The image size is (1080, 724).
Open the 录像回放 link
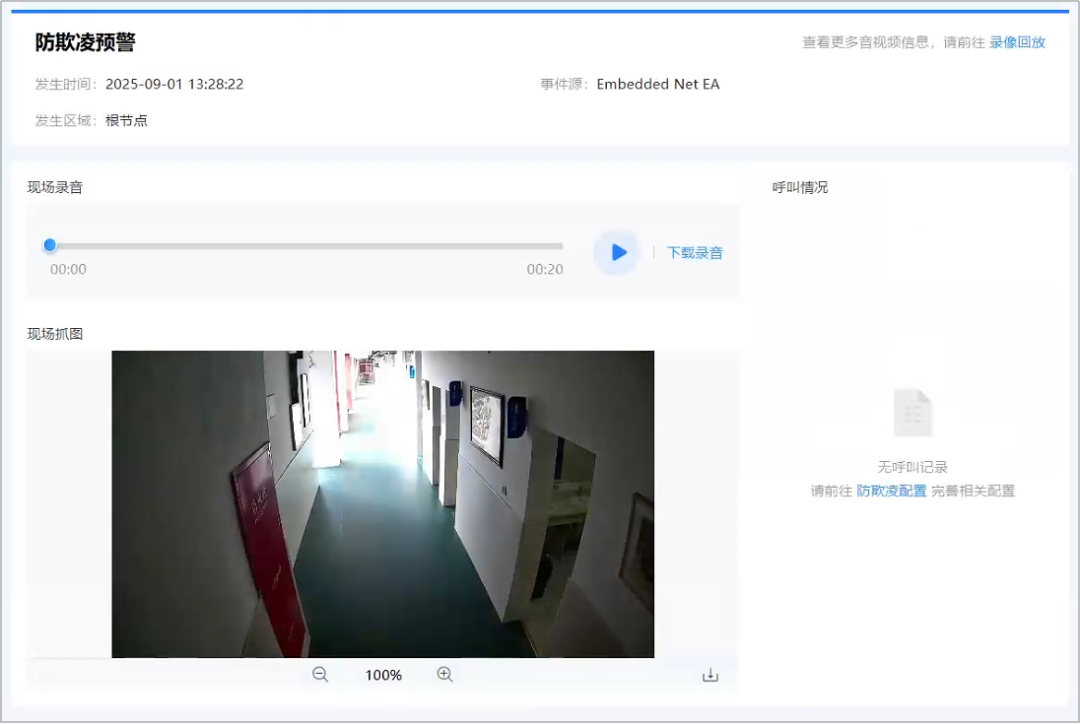click(1017, 42)
